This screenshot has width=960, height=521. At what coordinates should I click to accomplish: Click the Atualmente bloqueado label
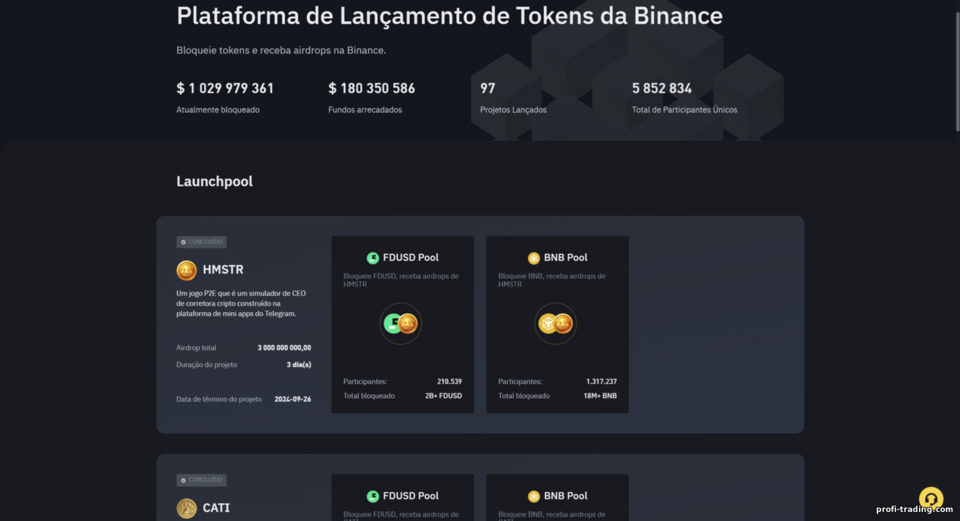point(218,110)
